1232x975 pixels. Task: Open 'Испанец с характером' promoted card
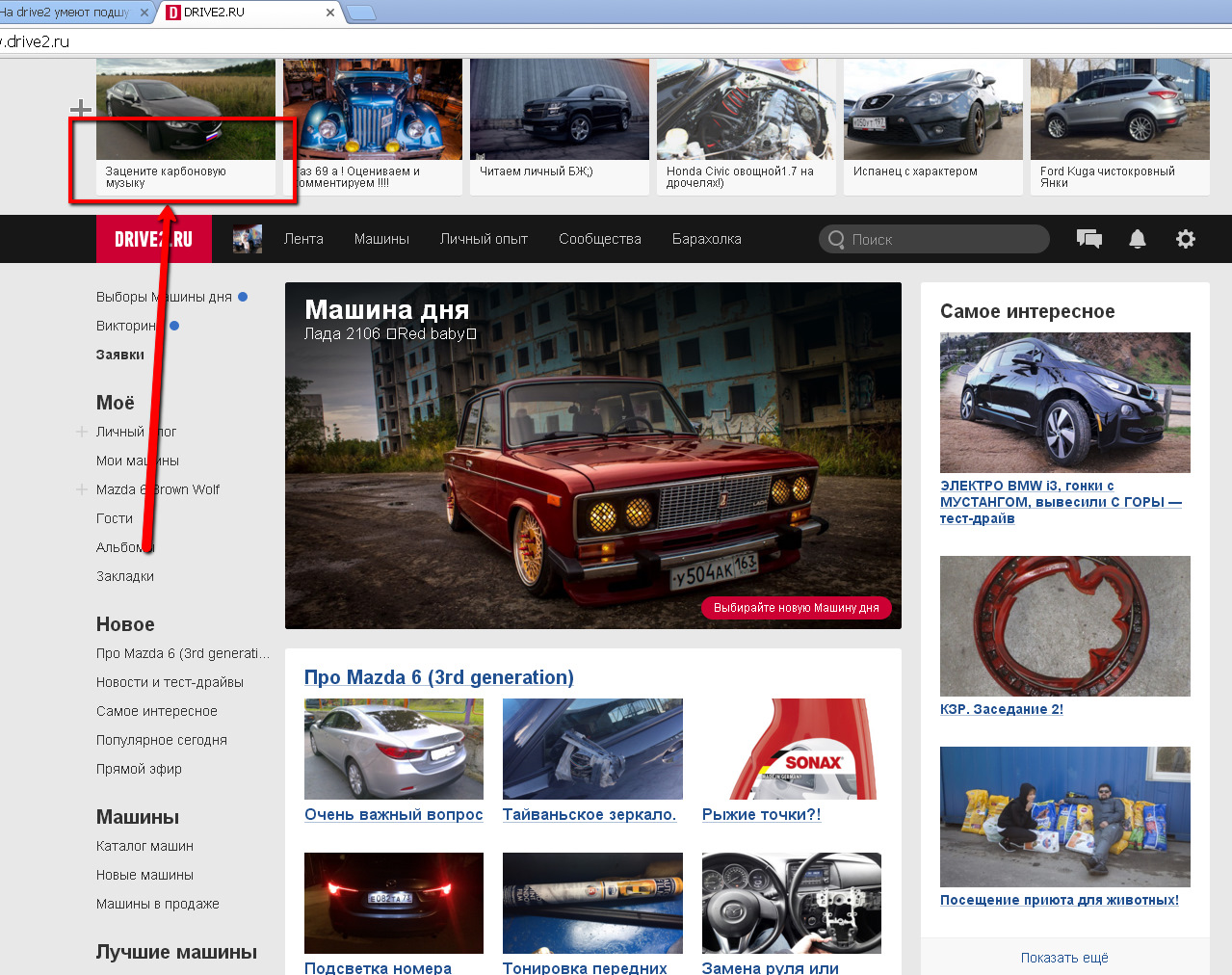point(933,127)
